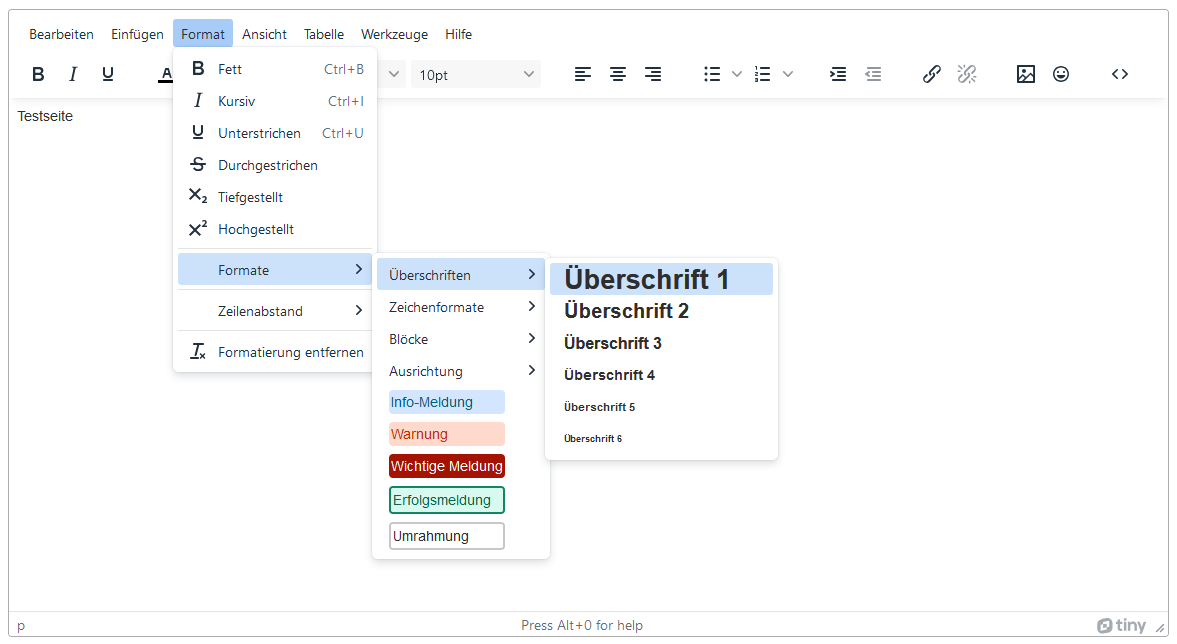Apply the text color swatch
Viewport: 1177px width, 644px height.
164,74
